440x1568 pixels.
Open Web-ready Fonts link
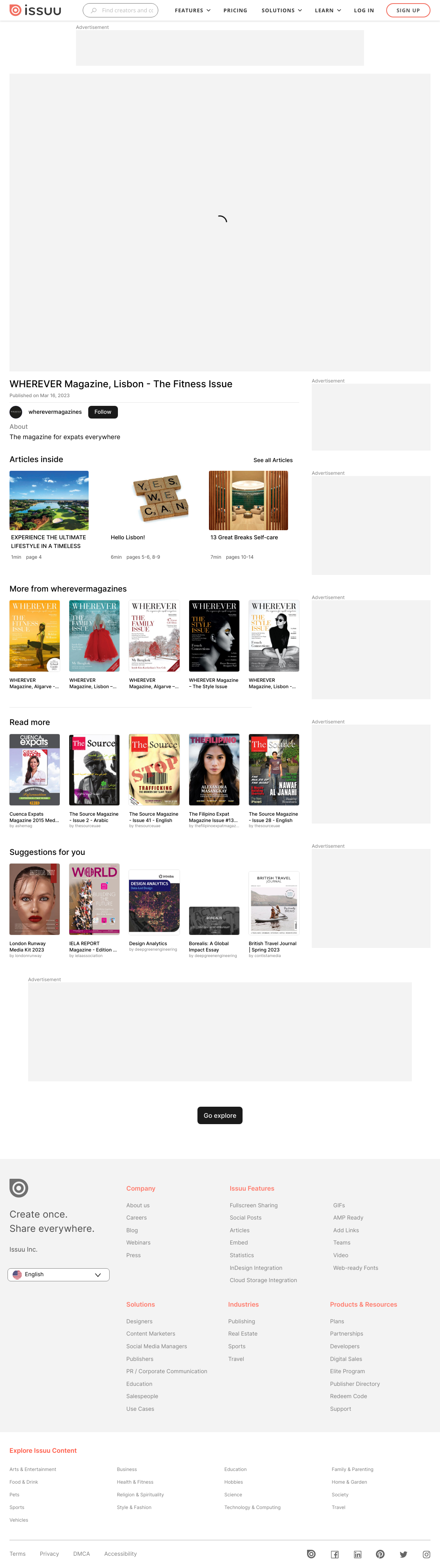355,1268
